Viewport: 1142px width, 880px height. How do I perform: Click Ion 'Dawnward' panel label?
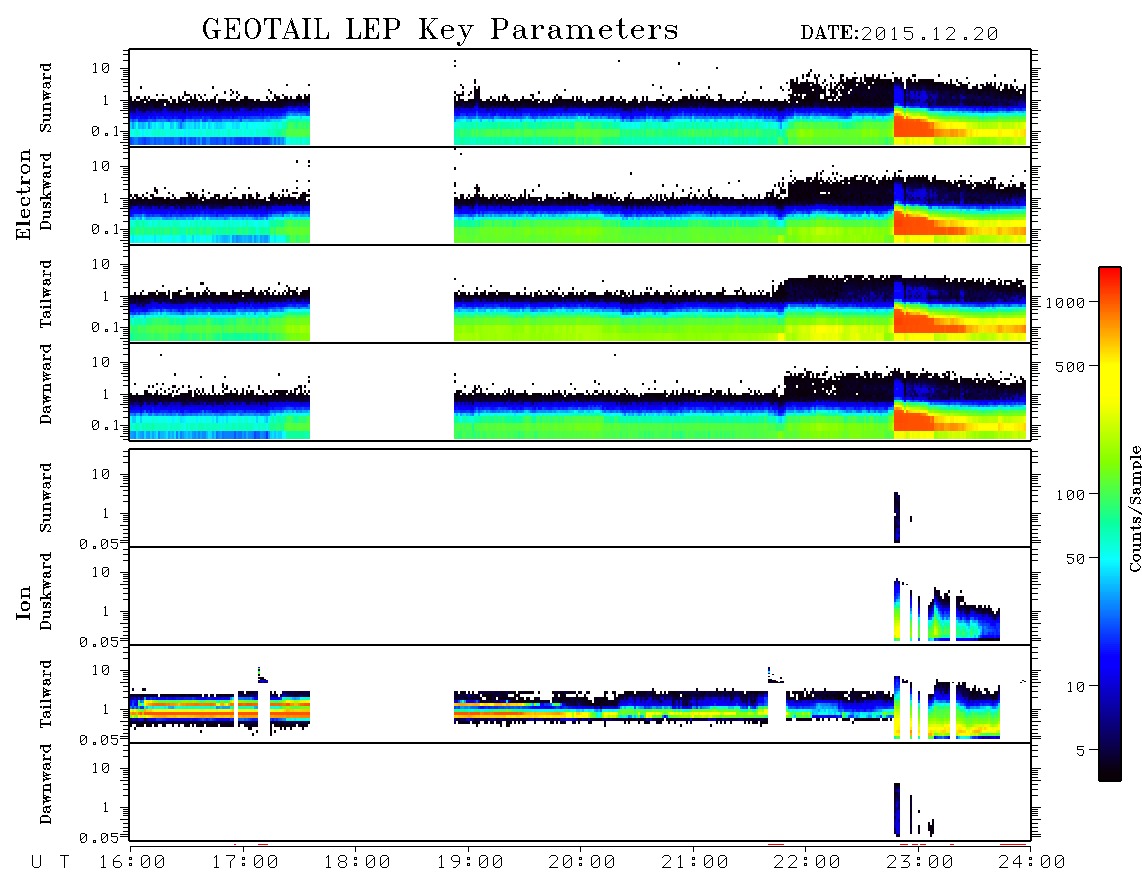coord(46,784)
